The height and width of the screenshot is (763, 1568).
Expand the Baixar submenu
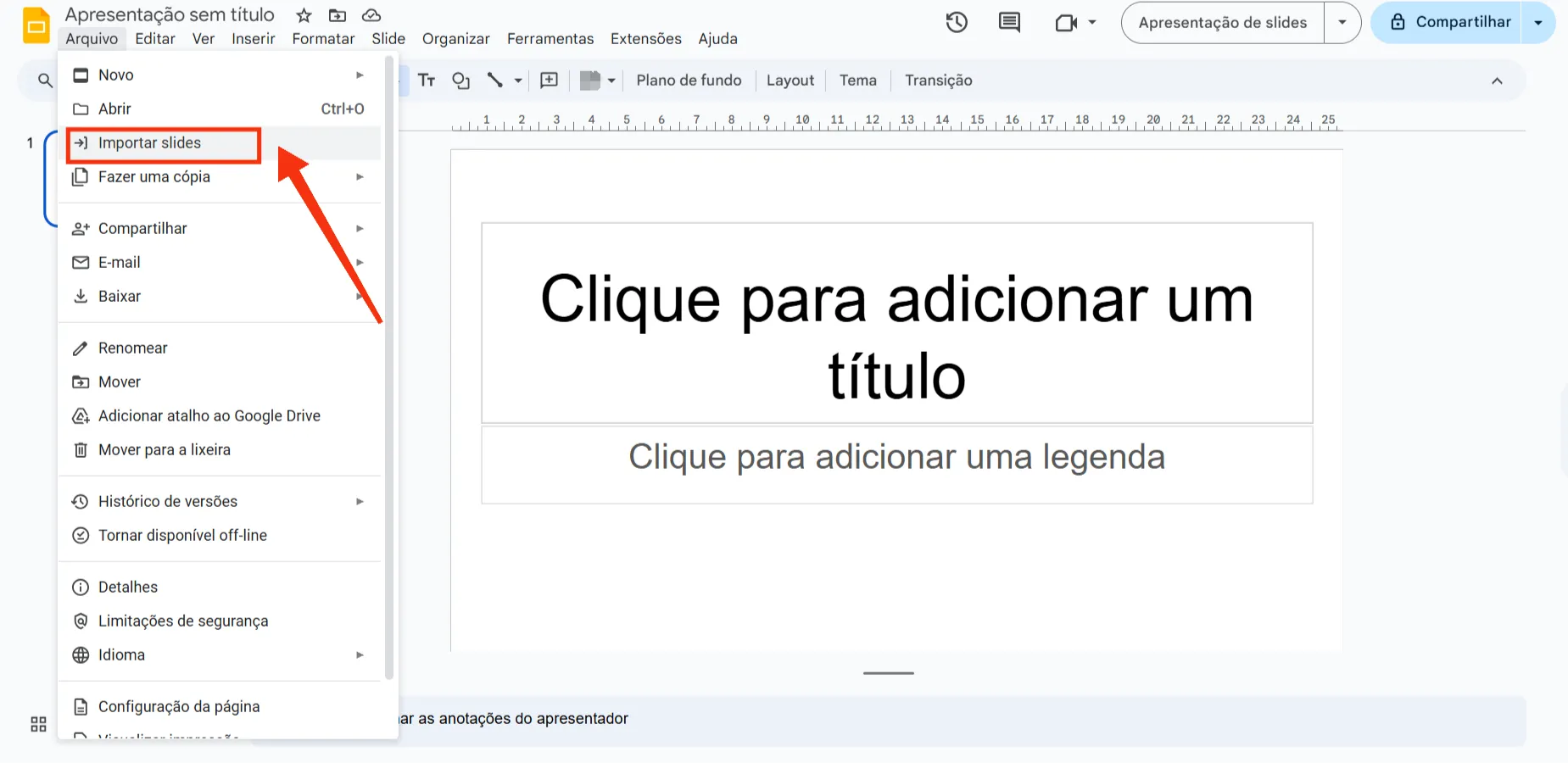click(119, 296)
